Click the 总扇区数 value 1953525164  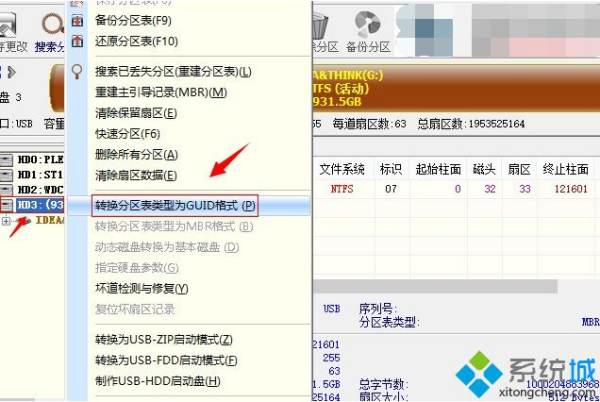(496, 124)
